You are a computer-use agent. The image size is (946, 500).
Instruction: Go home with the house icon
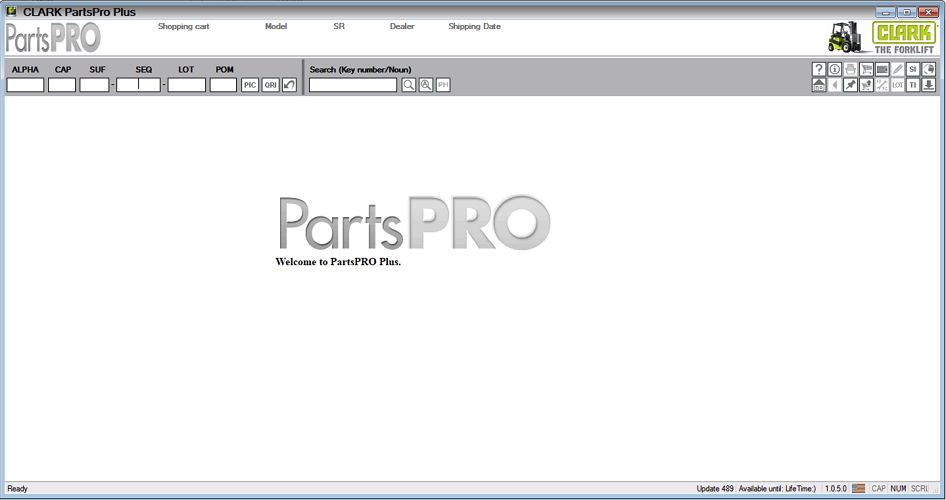[x=818, y=85]
